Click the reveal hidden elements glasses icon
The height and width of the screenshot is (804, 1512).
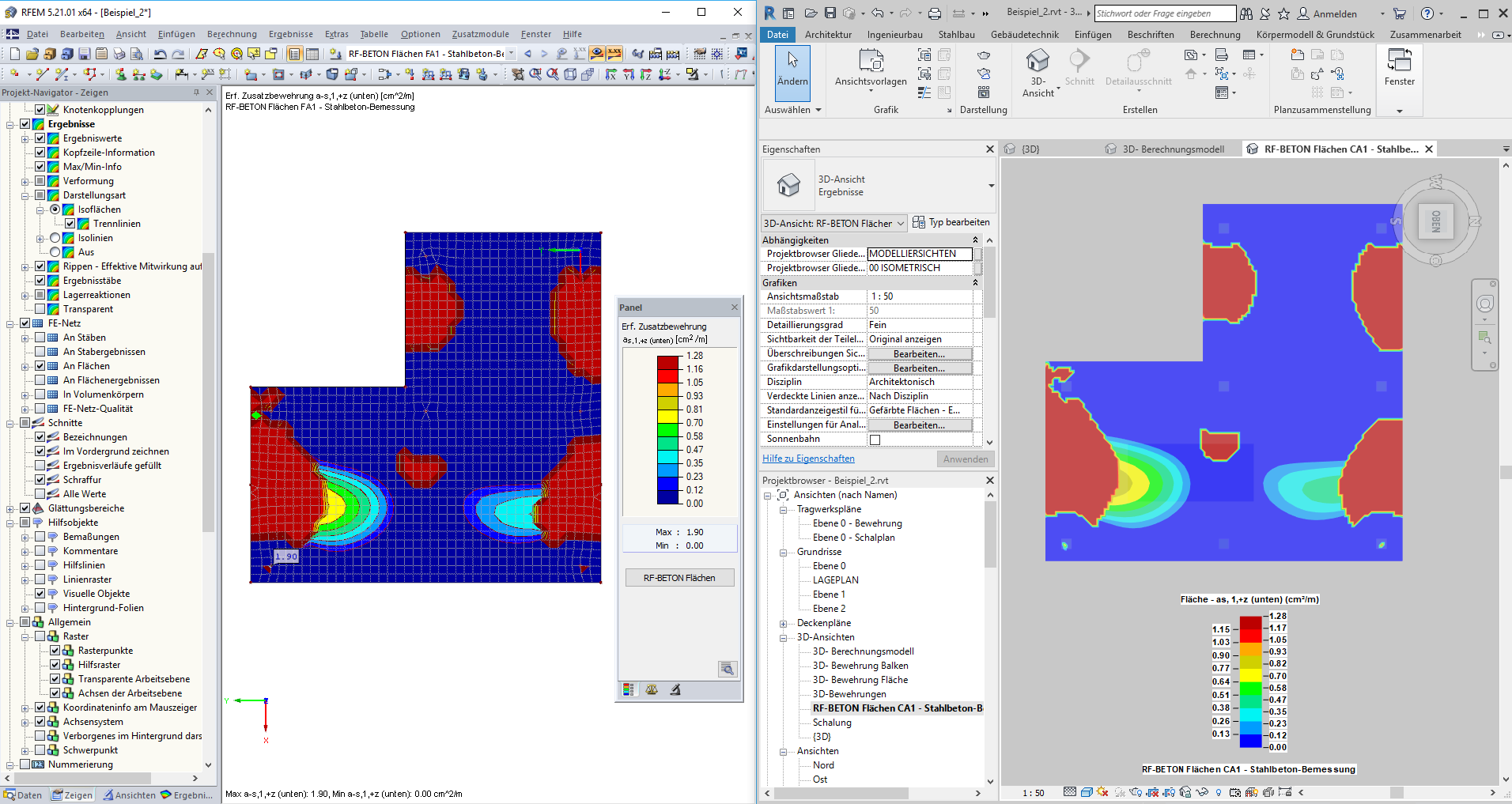[x=1202, y=793]
